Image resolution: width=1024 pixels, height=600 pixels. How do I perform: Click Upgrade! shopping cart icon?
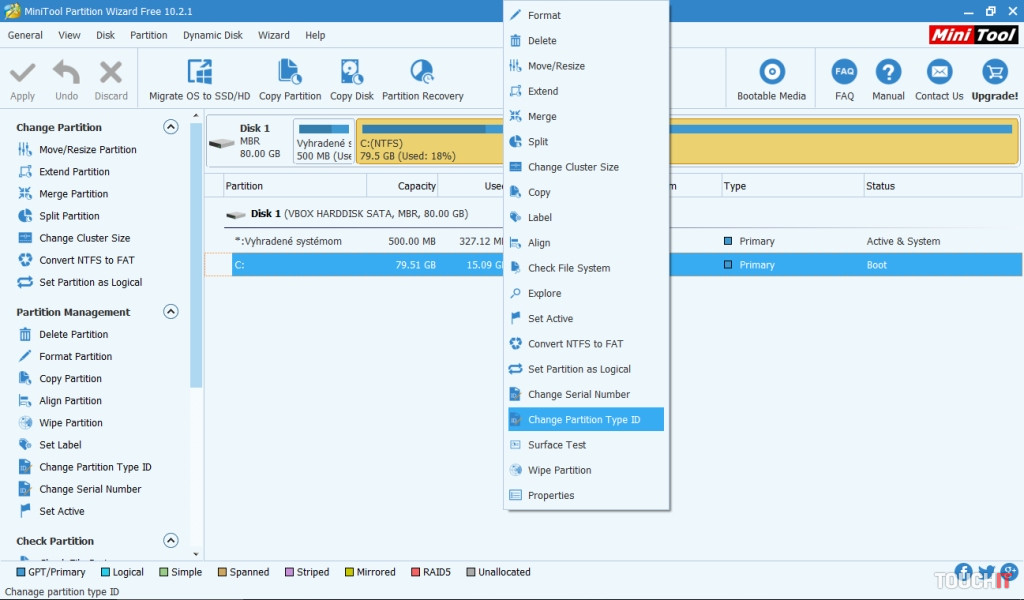[x=994, y=74]
